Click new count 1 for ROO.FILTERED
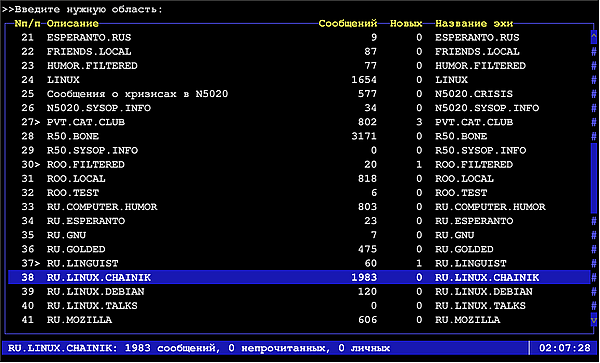 [x=419, y=165]
